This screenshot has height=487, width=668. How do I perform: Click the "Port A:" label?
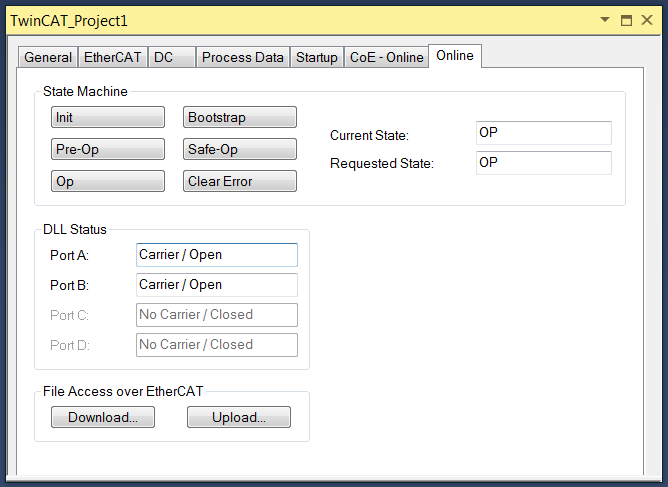(x=69, y=255)
